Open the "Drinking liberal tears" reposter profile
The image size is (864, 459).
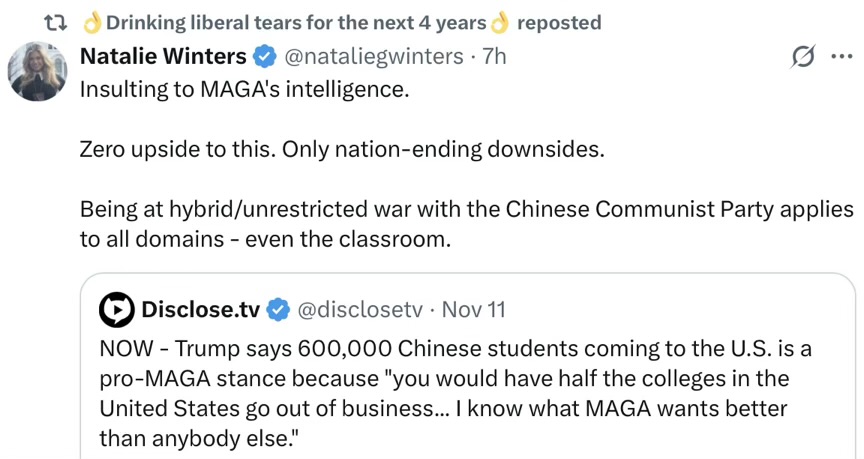coord(295,22)
